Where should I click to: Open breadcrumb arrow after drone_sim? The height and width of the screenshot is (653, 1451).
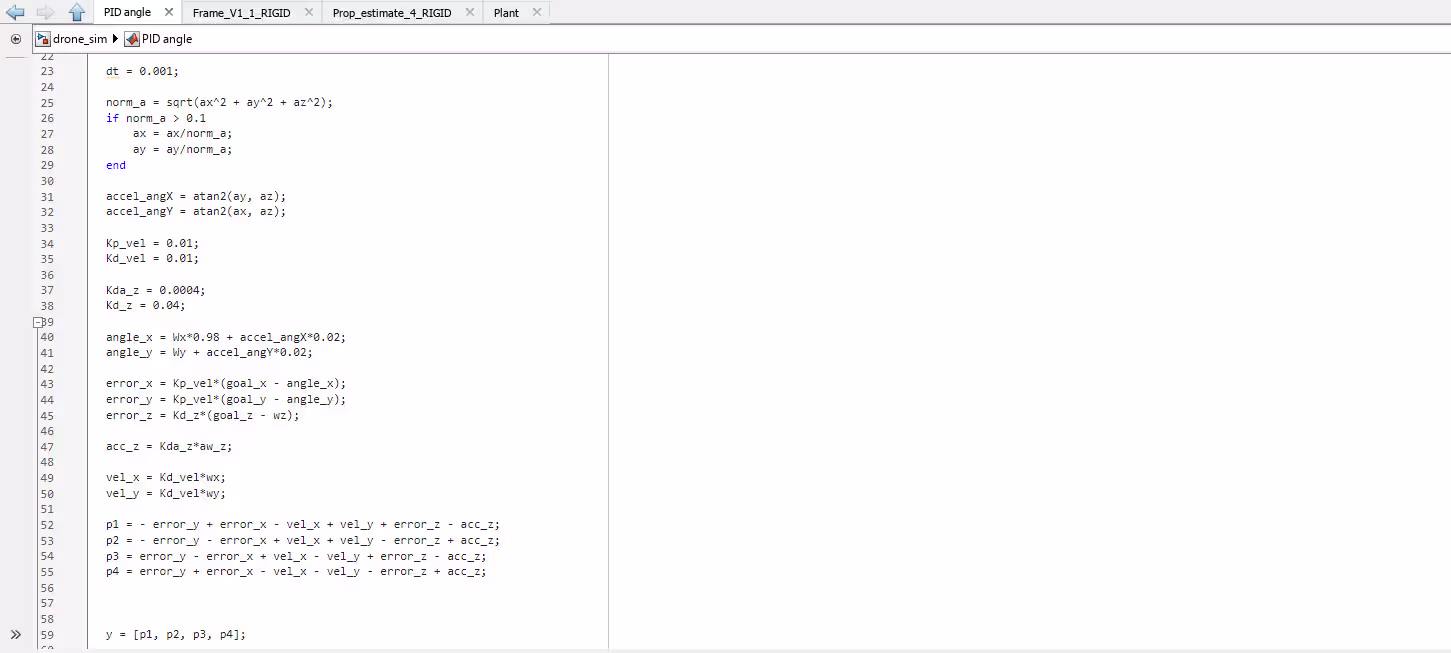[x=115, y=39]
